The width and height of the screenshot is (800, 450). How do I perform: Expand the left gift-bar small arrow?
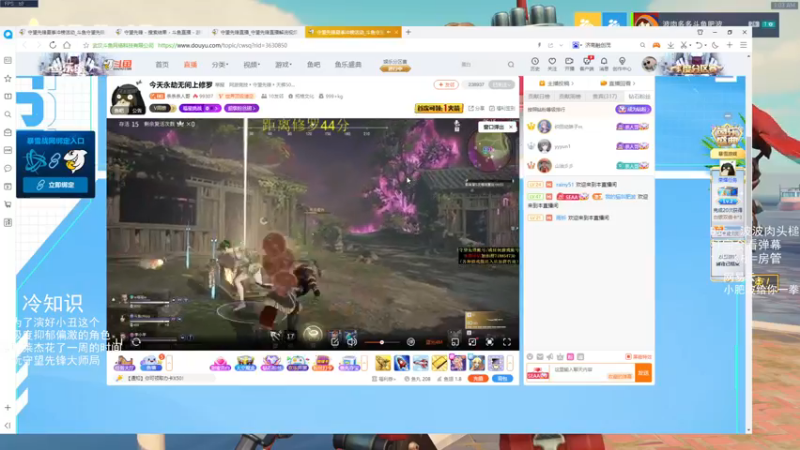[x=169, y=363]
